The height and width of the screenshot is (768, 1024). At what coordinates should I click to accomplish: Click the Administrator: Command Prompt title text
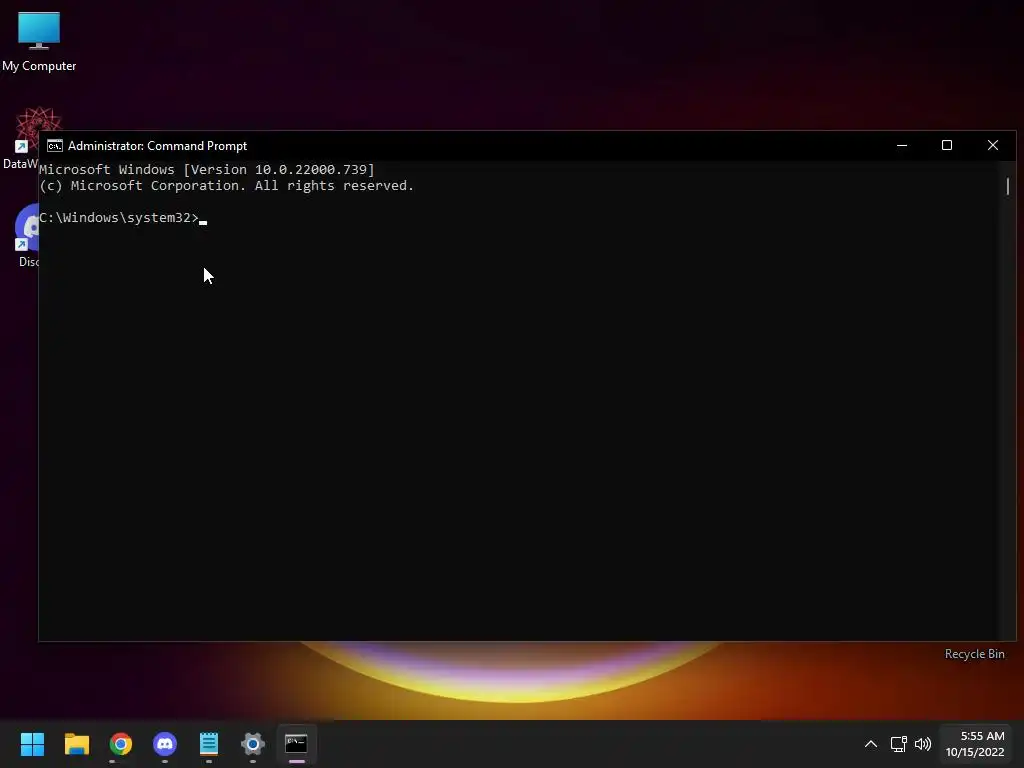(157, 146)
